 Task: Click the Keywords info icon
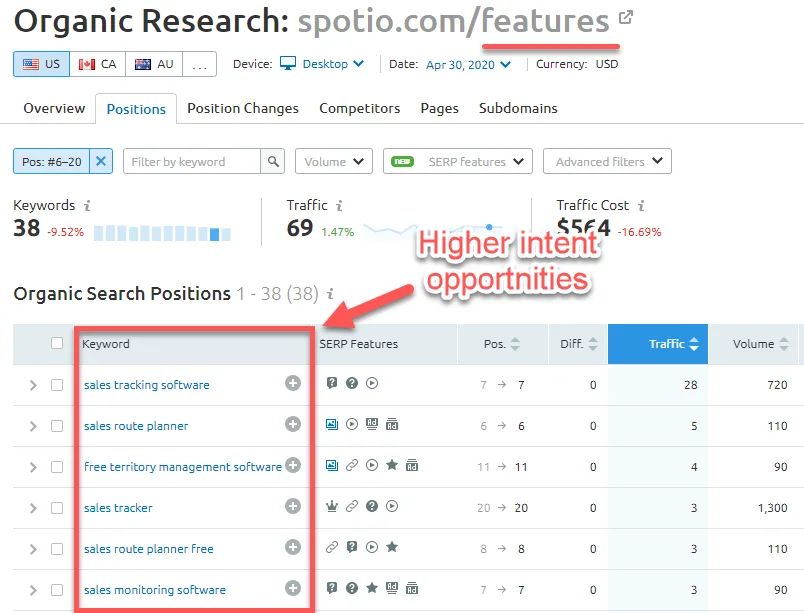coord(88,206)
